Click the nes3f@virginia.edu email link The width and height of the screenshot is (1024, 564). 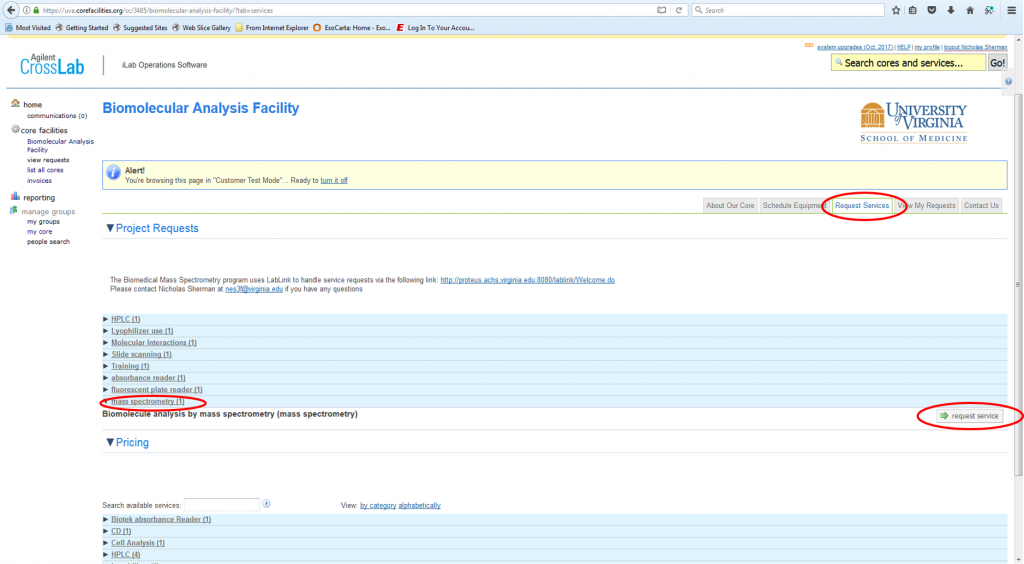pyautogui.click(x=254, y=289)
